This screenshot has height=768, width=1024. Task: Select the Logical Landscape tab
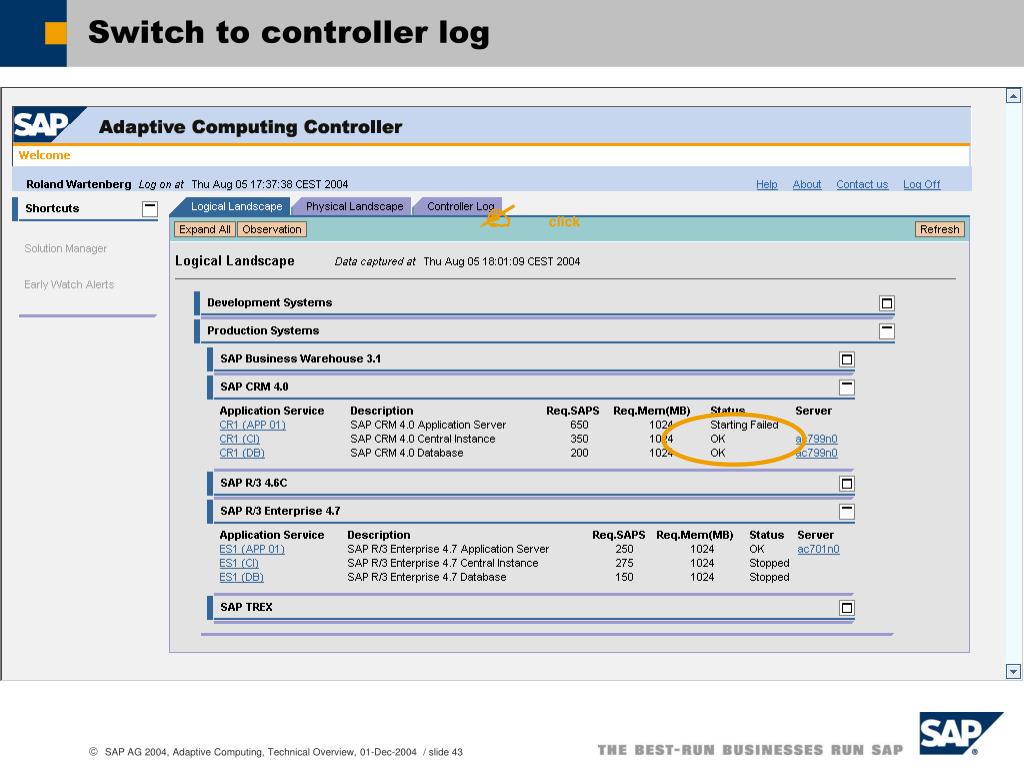click(236, 206)
